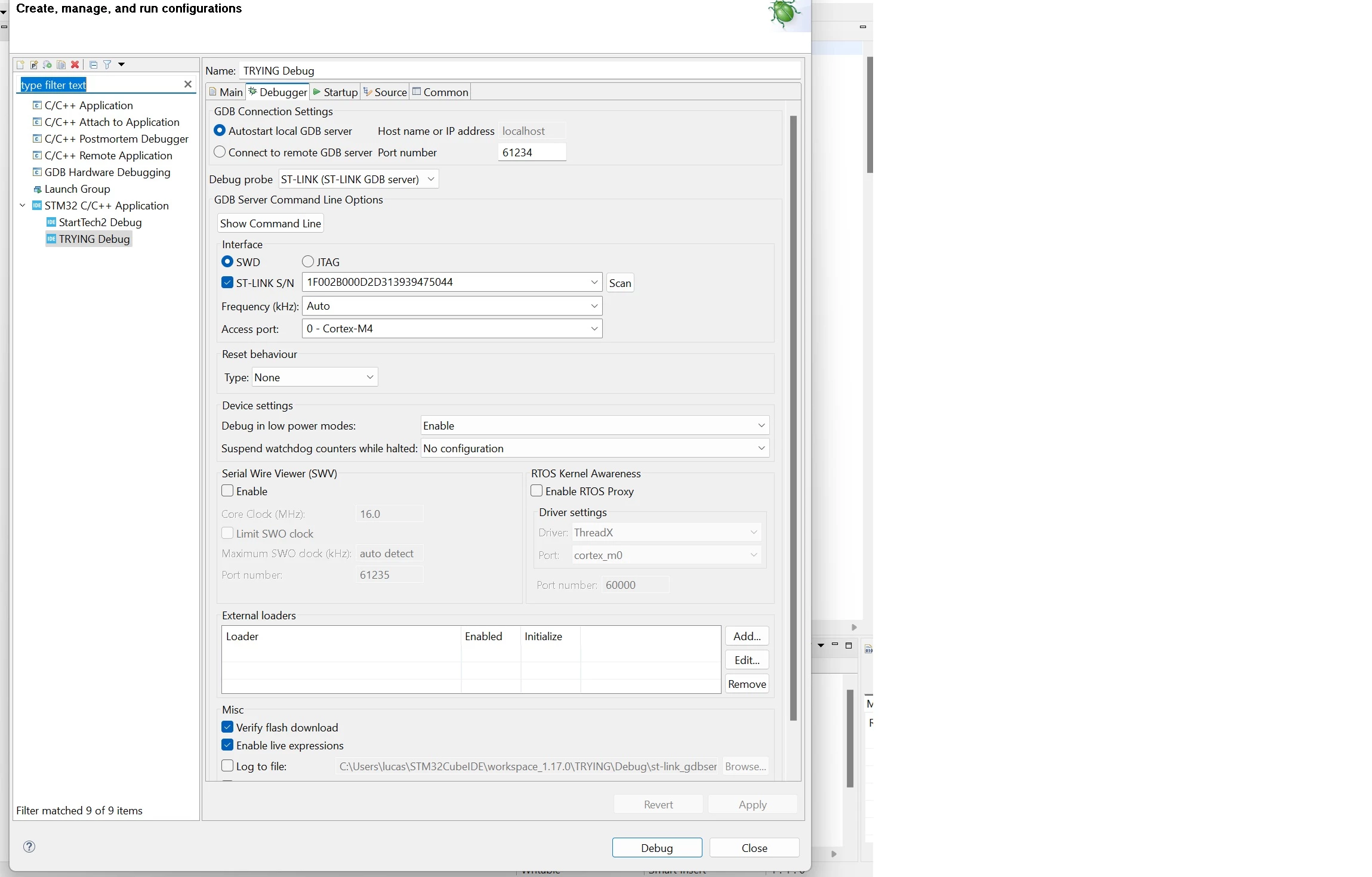This screenshot has height=877, width=1372.
Task: Tick Enable RTOS Proxy
Action: pos(537,491)
